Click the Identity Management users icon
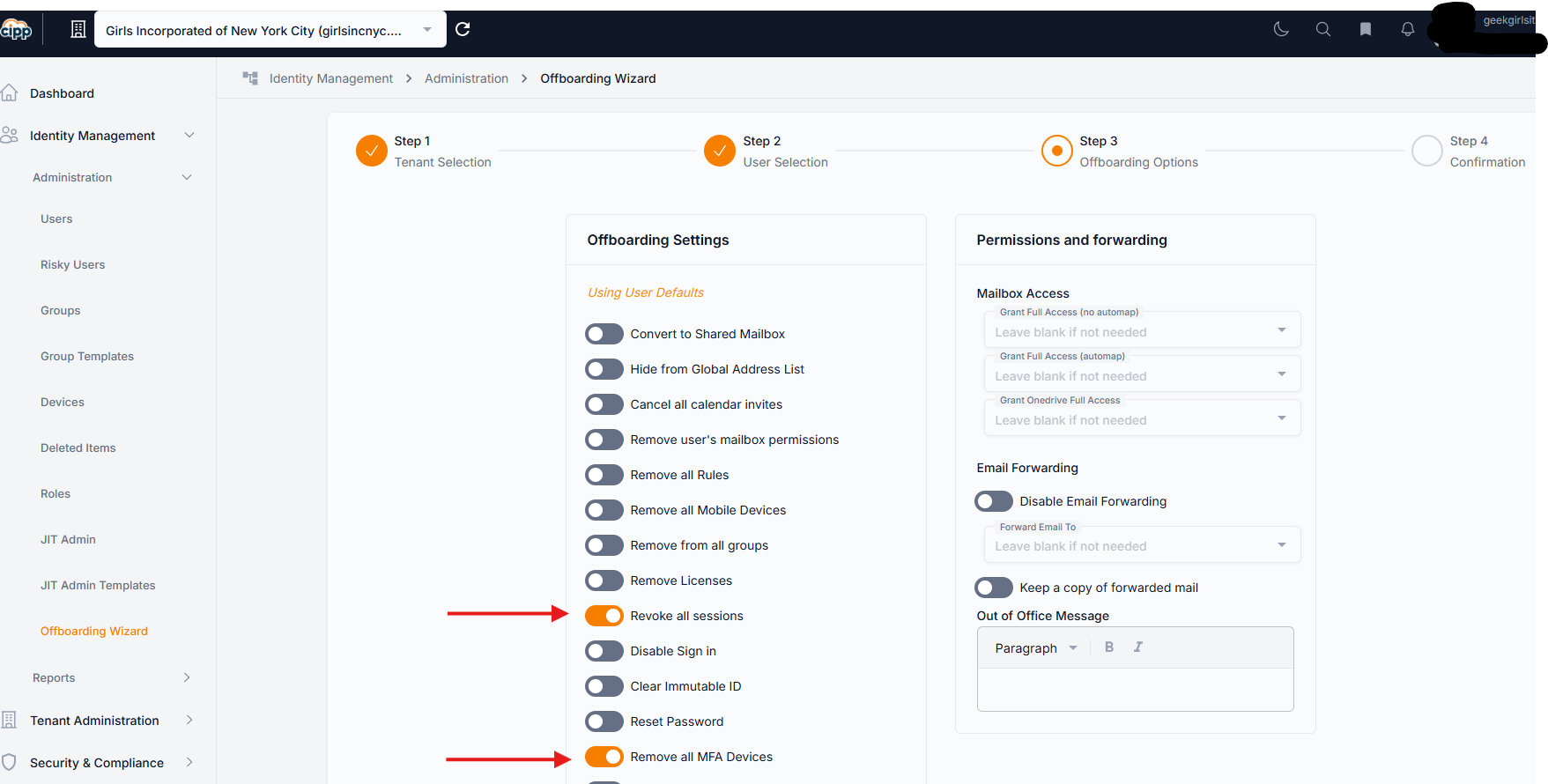1548x784 pixels. click(10, 135)
